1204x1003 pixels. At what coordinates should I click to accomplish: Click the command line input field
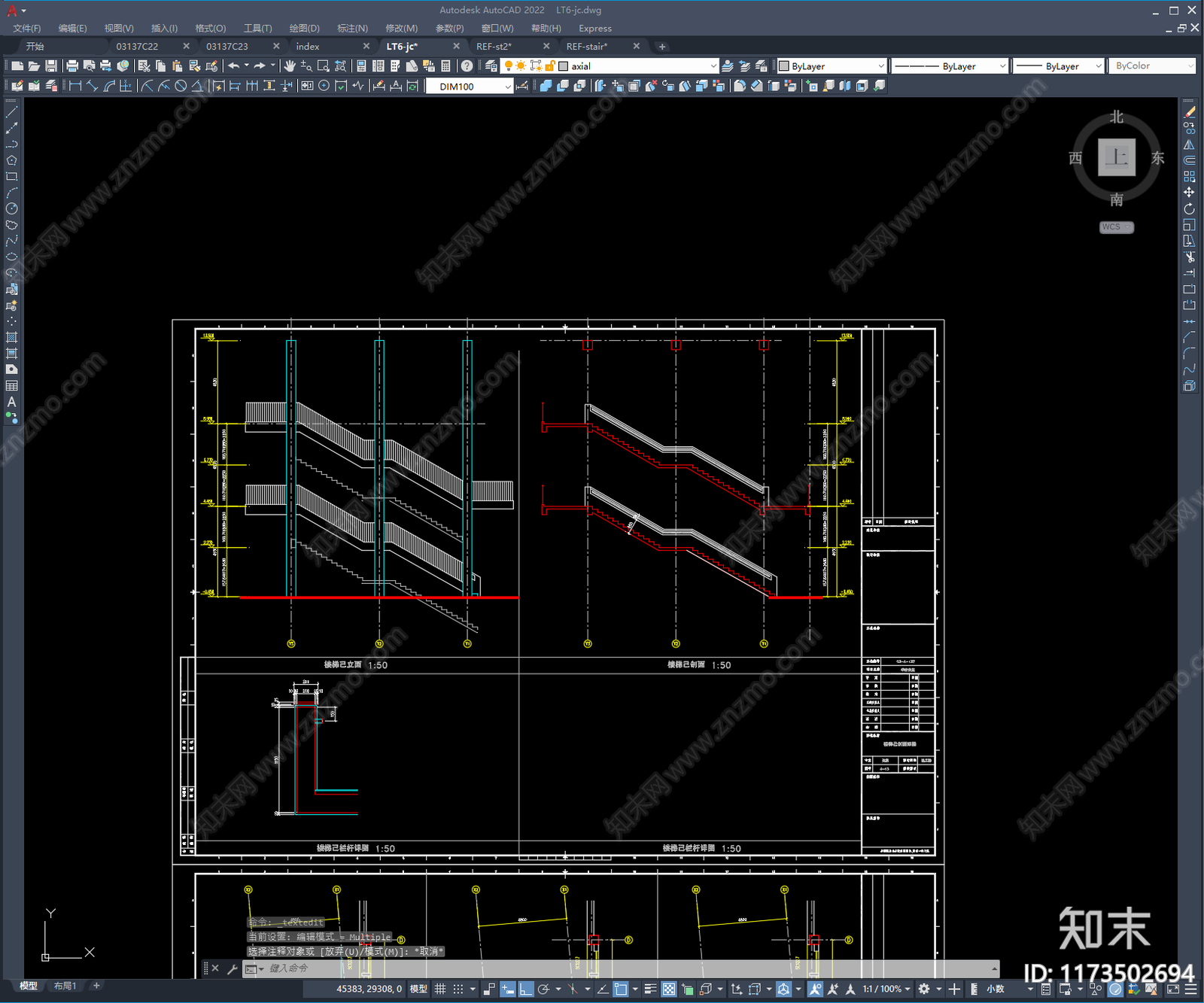click(x=625, y=968)
